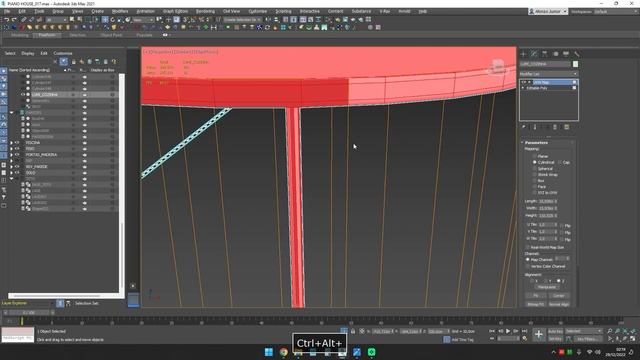Open Chrome from the Windows taskbar
Image resolution: width=640 pixels, height=360 pixels.
[x=284, y=352]
